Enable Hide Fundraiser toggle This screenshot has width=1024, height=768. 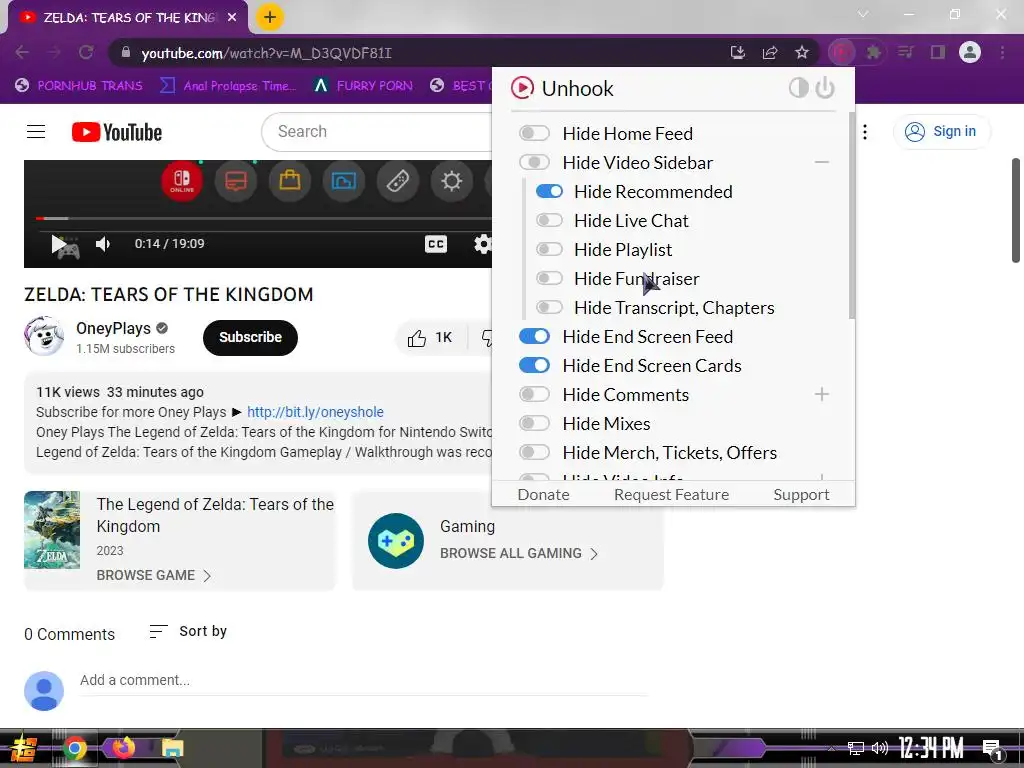click(549, 278)
